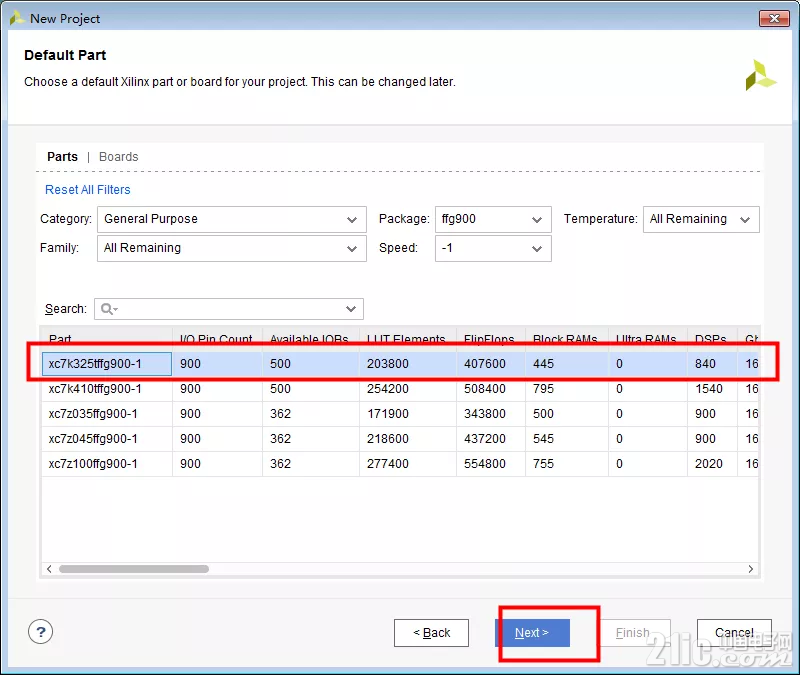Click the Next button

[532, 633]
